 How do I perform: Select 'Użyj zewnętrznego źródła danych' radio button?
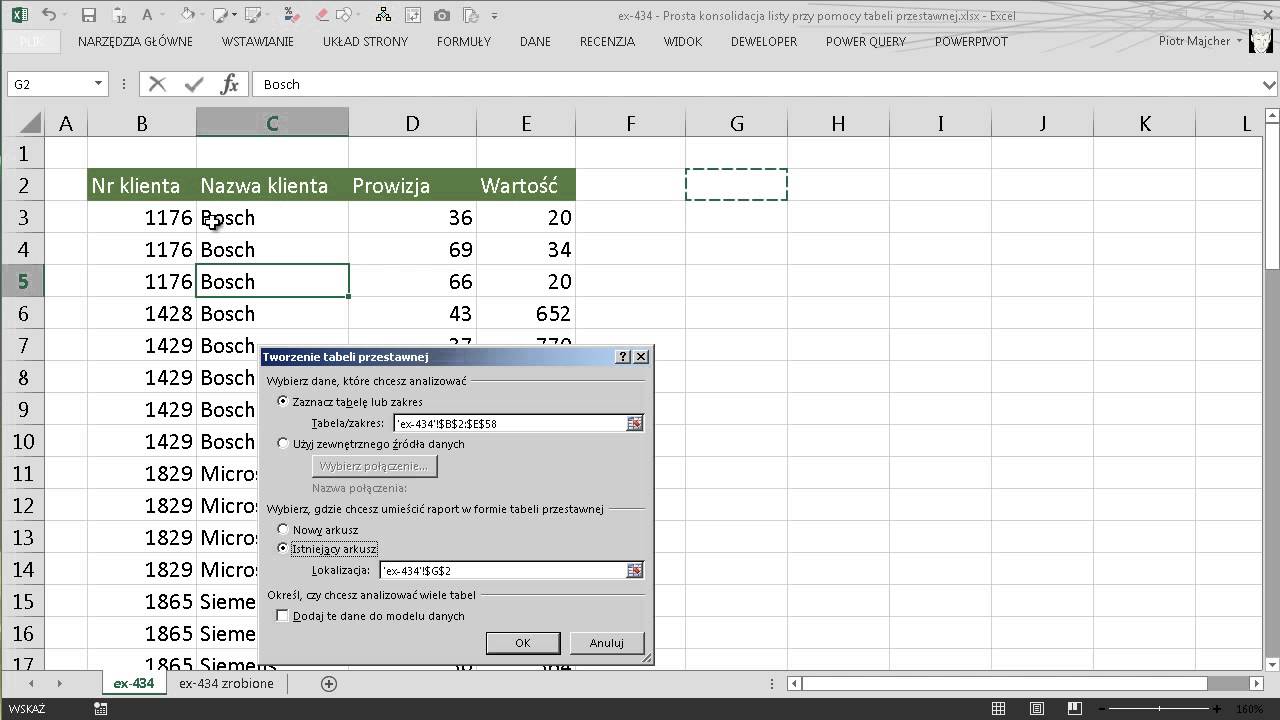[x=283, y=444]
